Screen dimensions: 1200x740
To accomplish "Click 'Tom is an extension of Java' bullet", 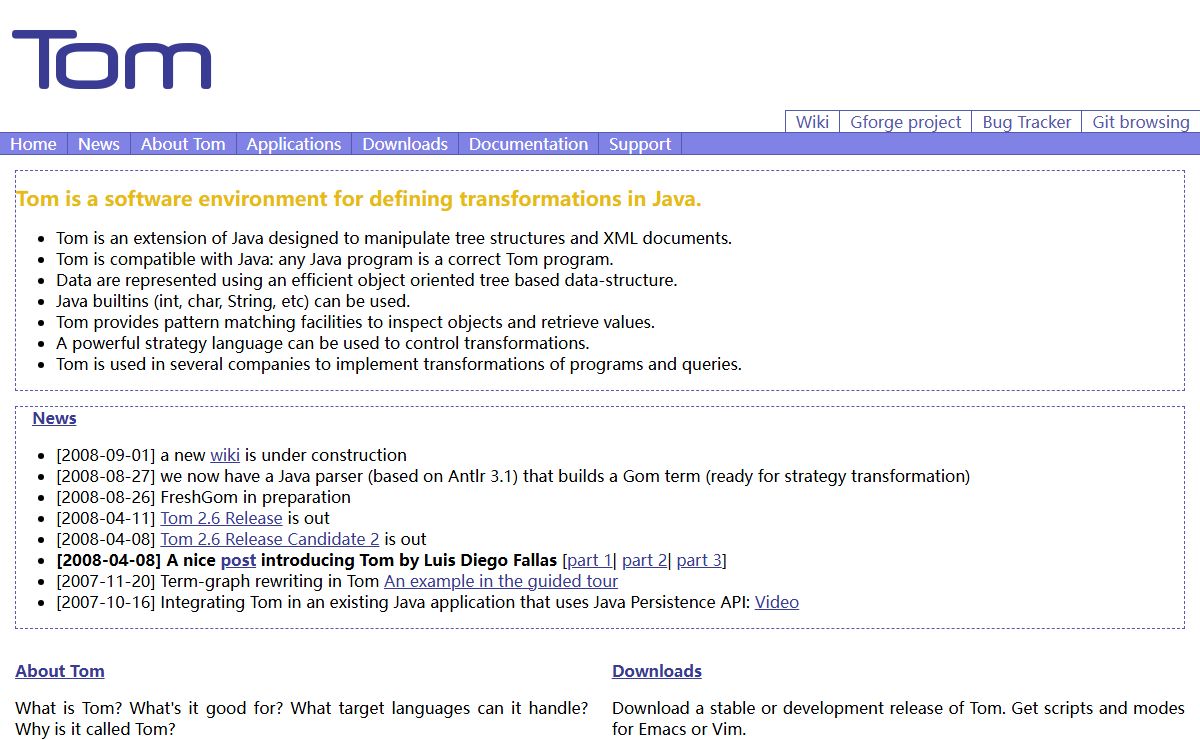I will (x=394, y=238).
